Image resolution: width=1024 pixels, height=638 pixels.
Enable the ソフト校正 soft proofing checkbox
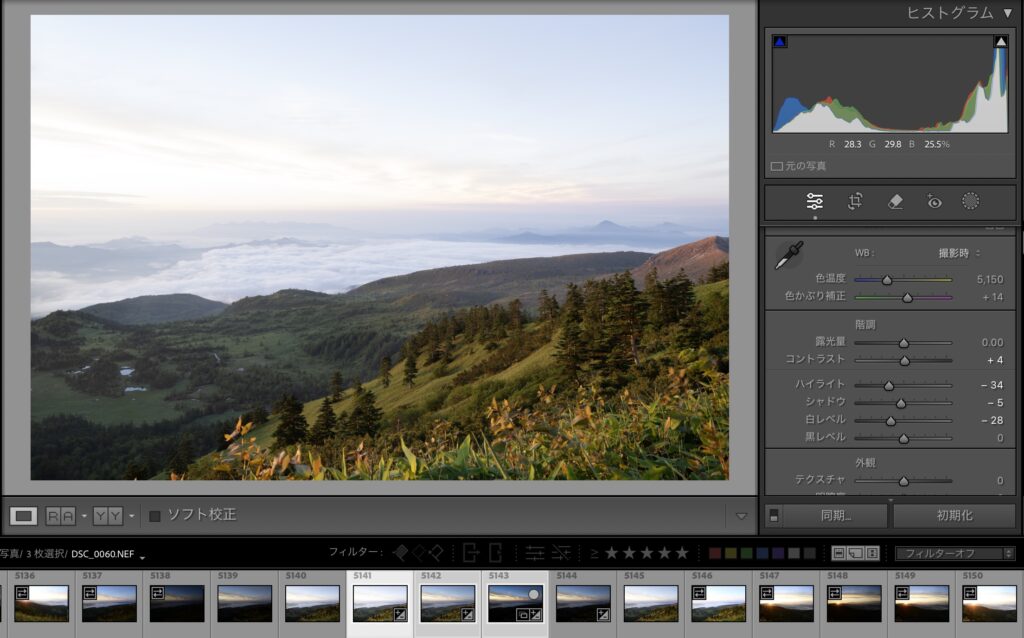click(x=155, y=516)
